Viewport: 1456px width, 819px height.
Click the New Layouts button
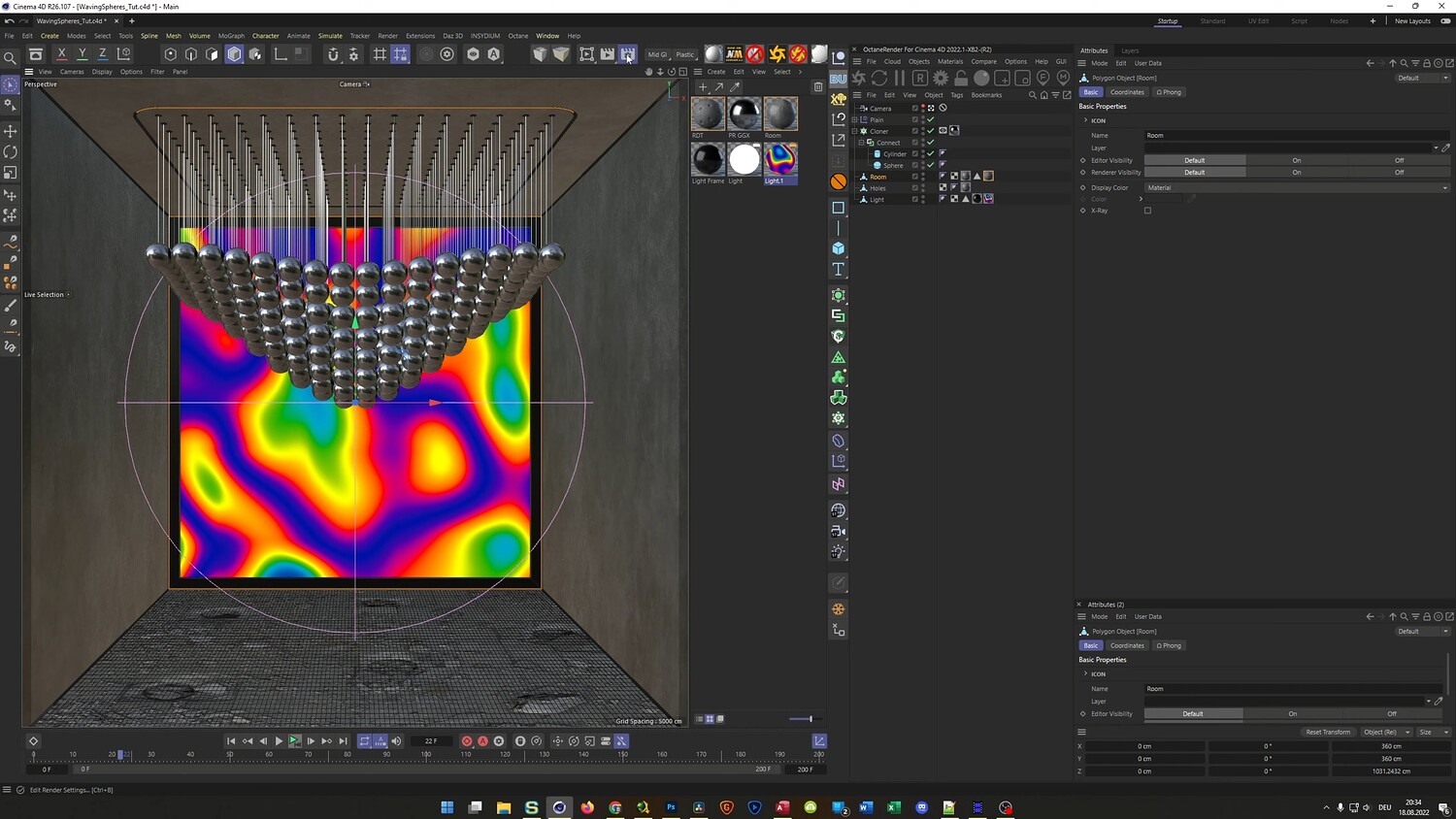[1412, 21]
